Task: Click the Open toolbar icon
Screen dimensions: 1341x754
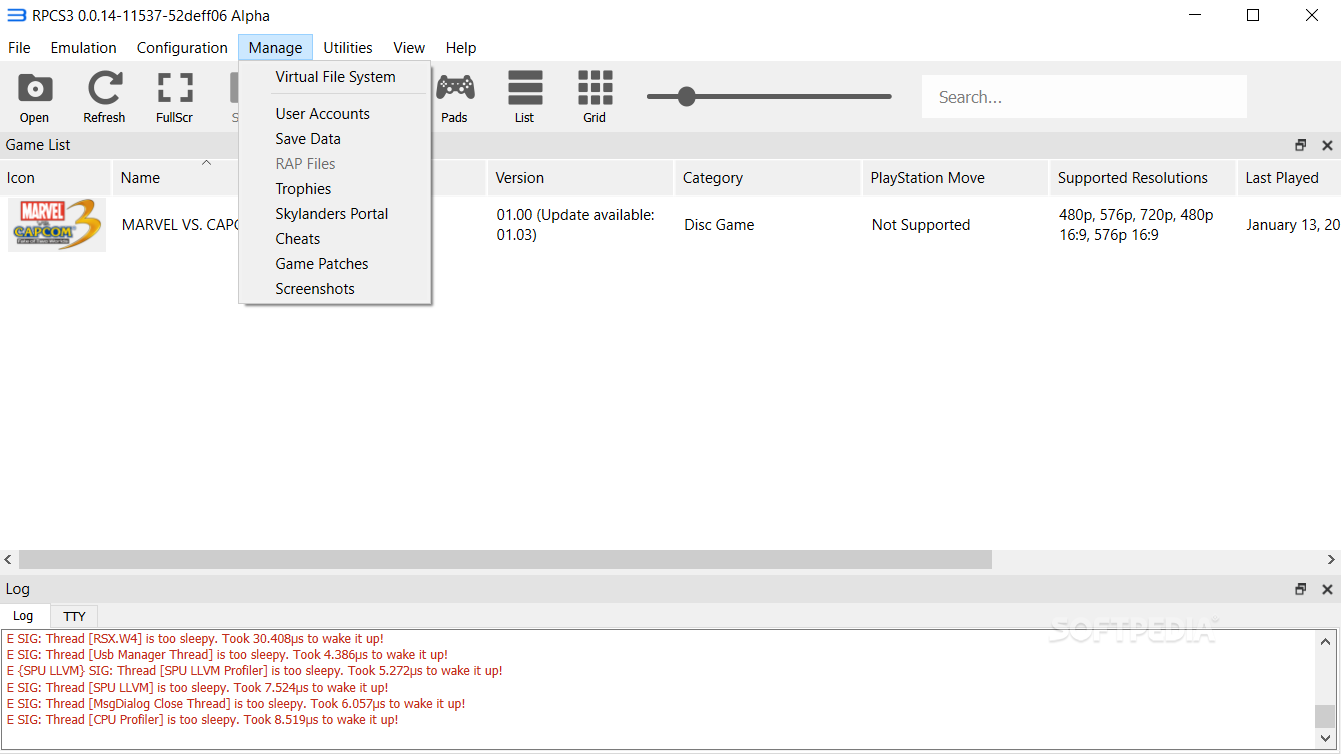Action: tap(35, 97)
